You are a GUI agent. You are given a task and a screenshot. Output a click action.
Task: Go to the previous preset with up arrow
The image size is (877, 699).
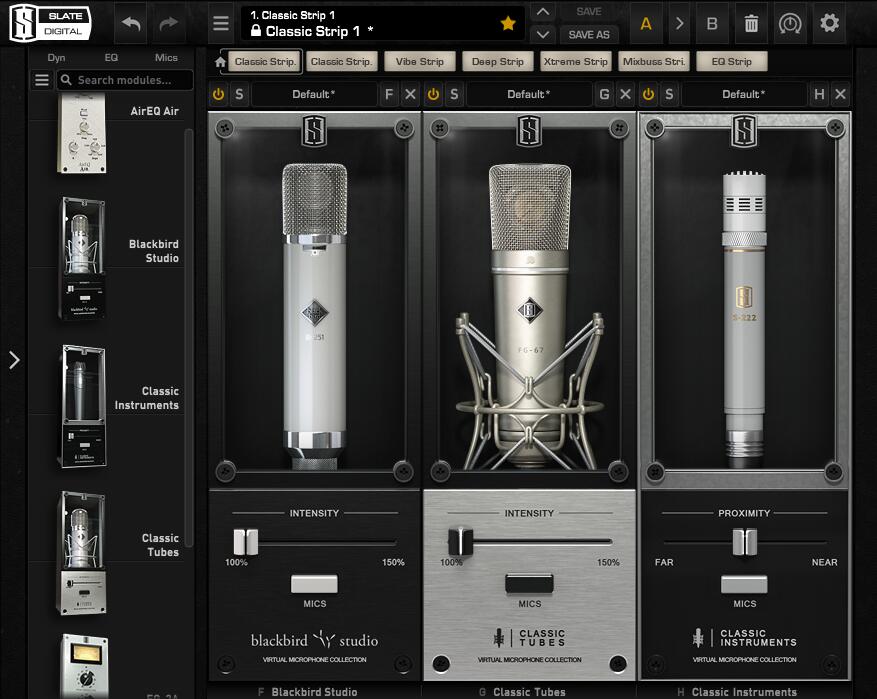coord(543,12)
